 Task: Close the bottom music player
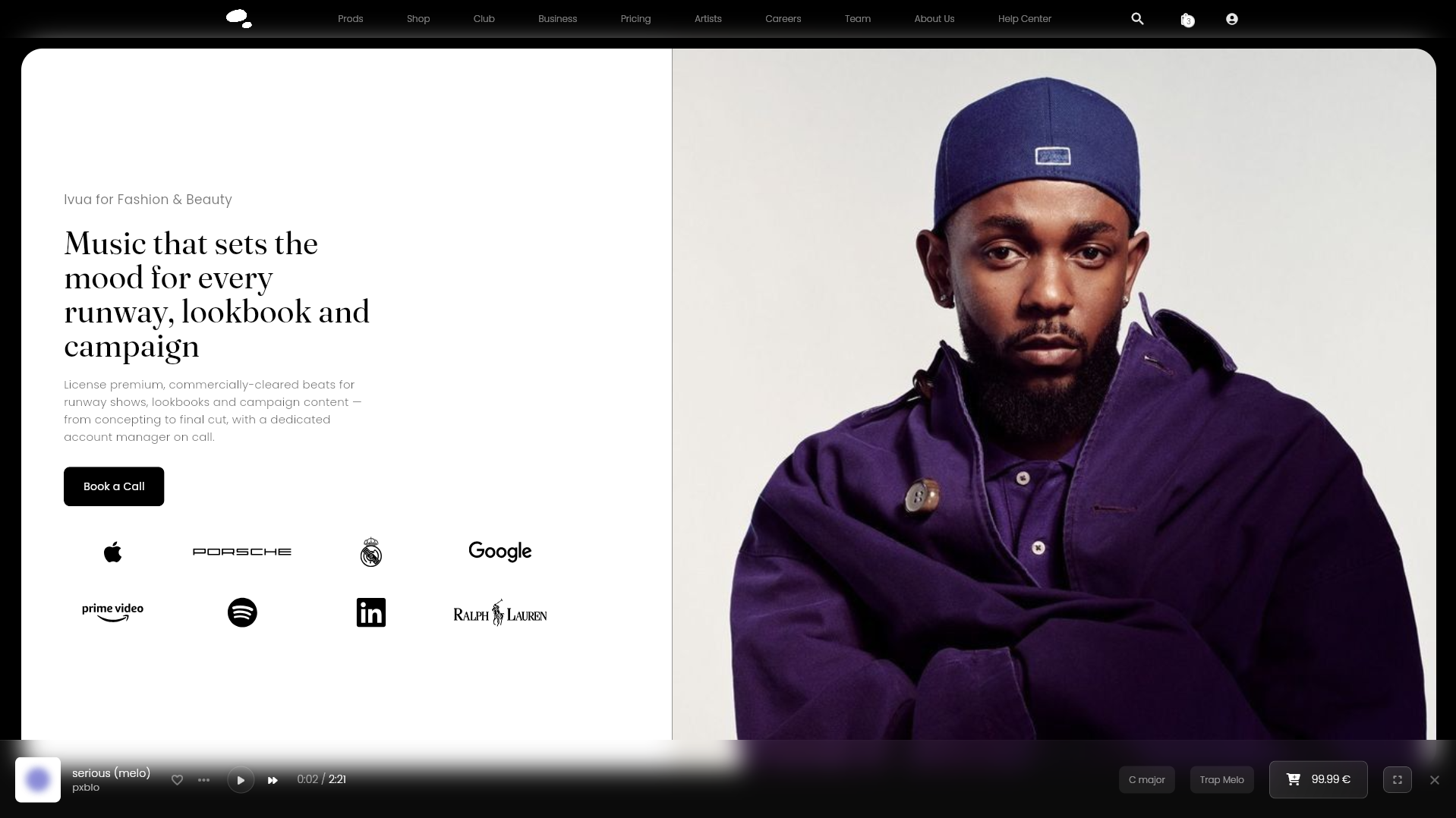click(x=1435, y=780)
